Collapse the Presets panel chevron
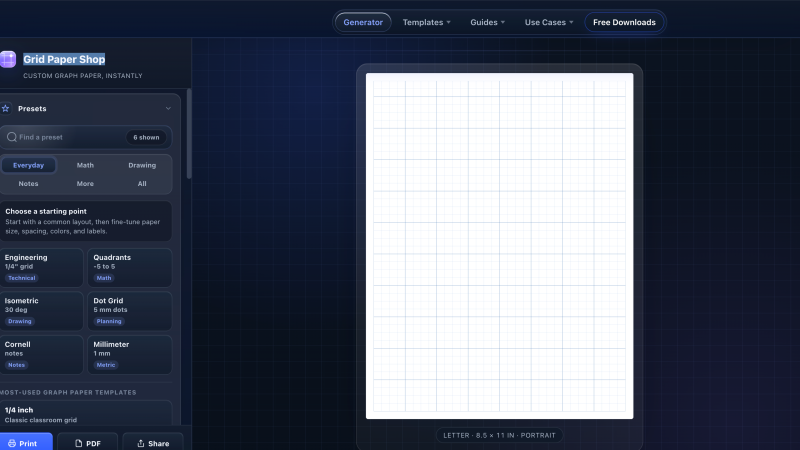 point(168,109)
